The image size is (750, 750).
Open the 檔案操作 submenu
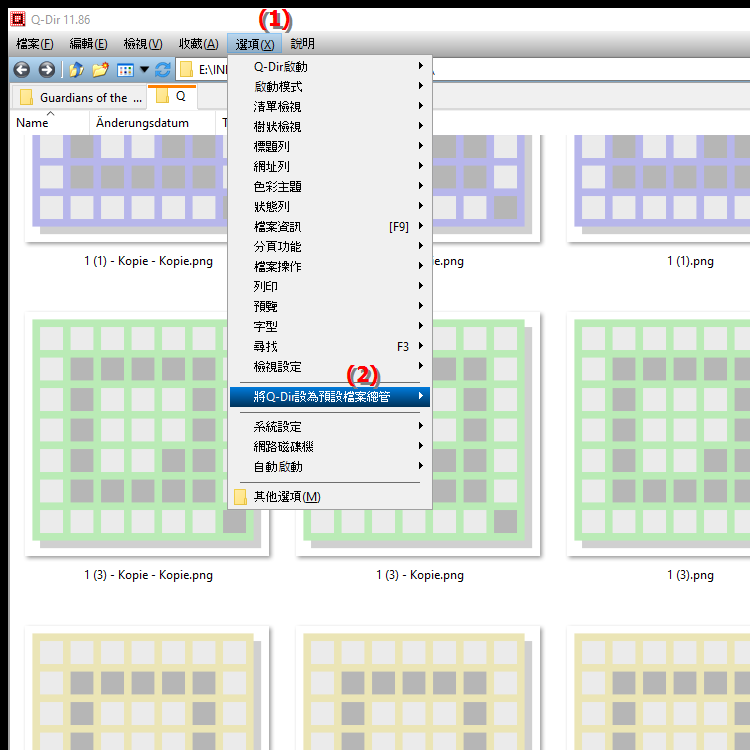[x=330, y=266]
